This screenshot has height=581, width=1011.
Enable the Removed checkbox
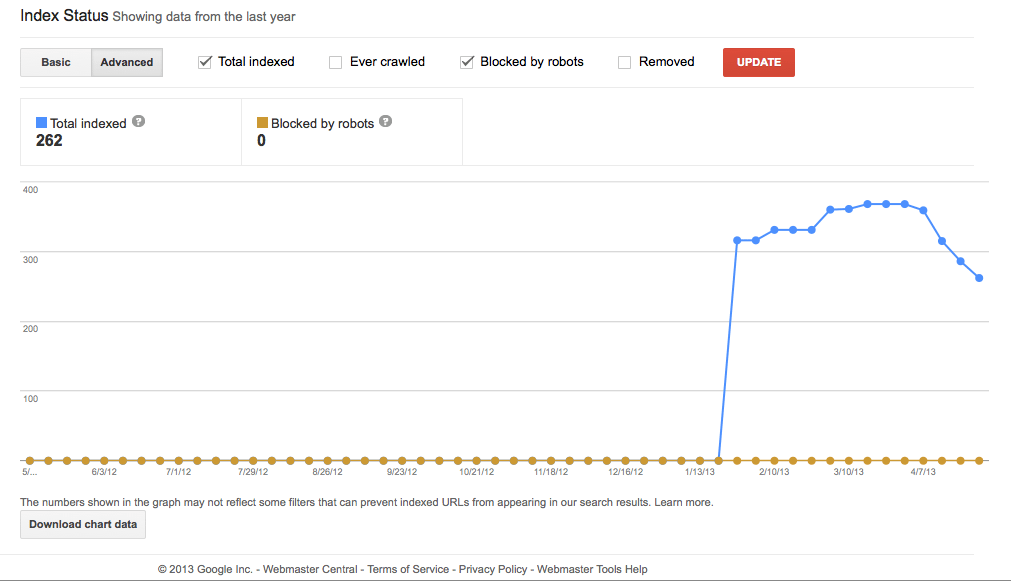tap(625, 62)
